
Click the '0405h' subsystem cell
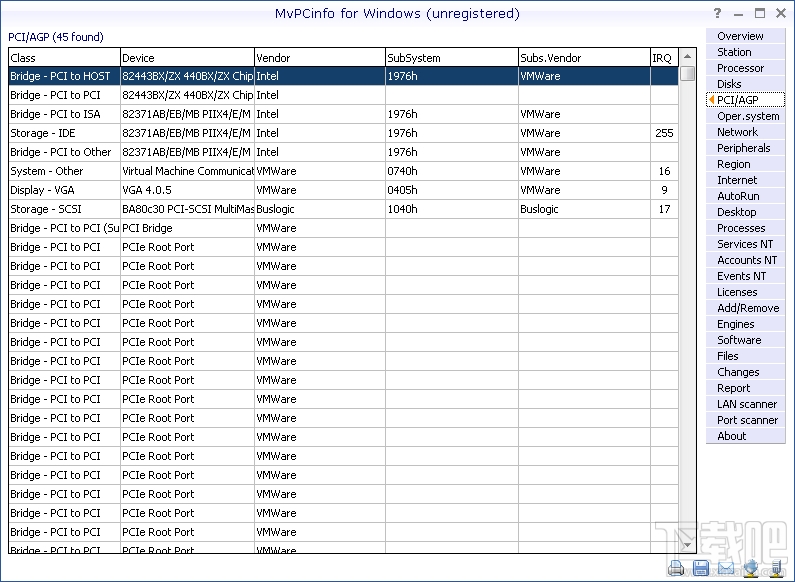point(452,190)
